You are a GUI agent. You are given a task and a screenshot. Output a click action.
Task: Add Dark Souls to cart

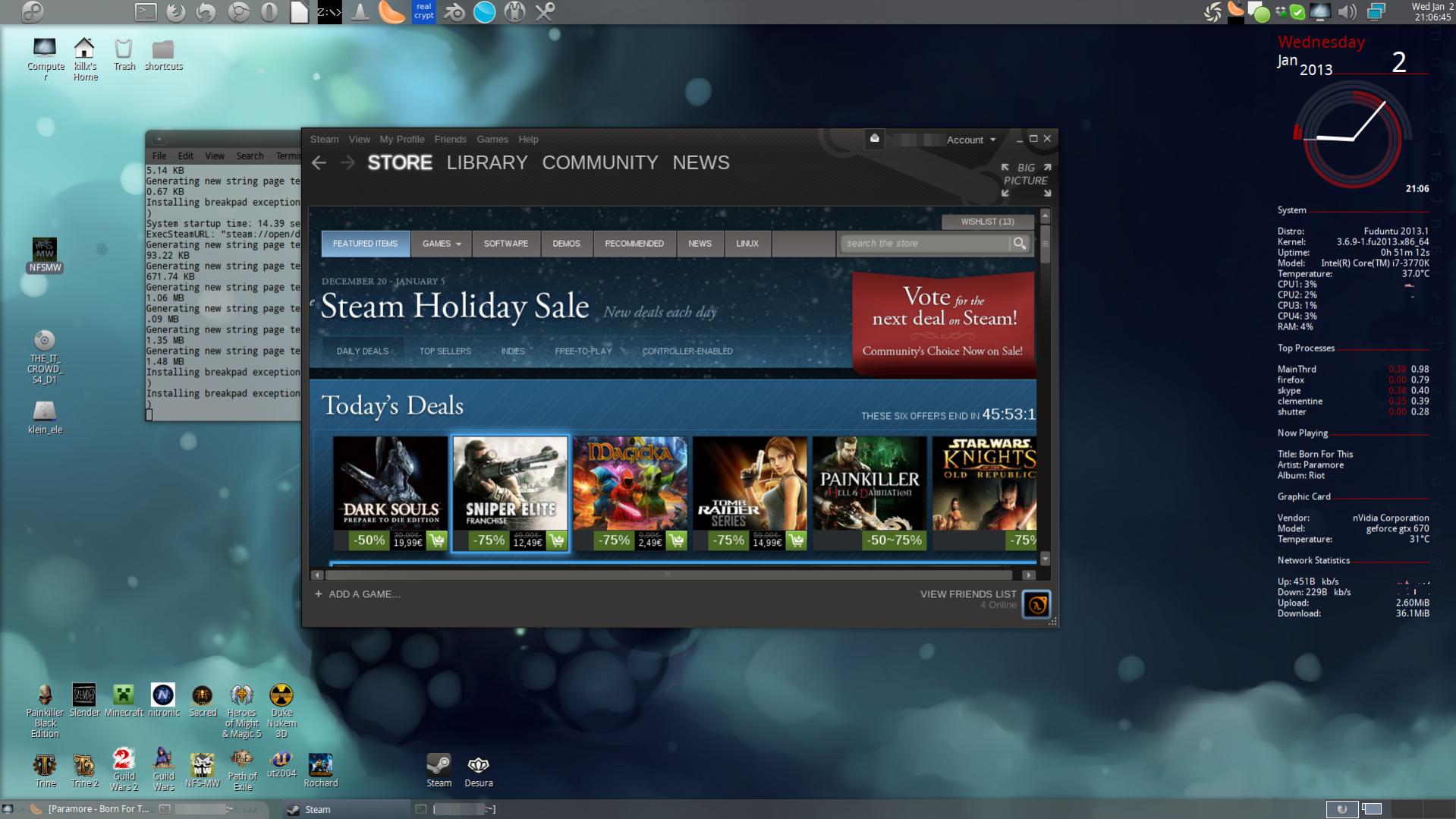(x=437, y=540)
